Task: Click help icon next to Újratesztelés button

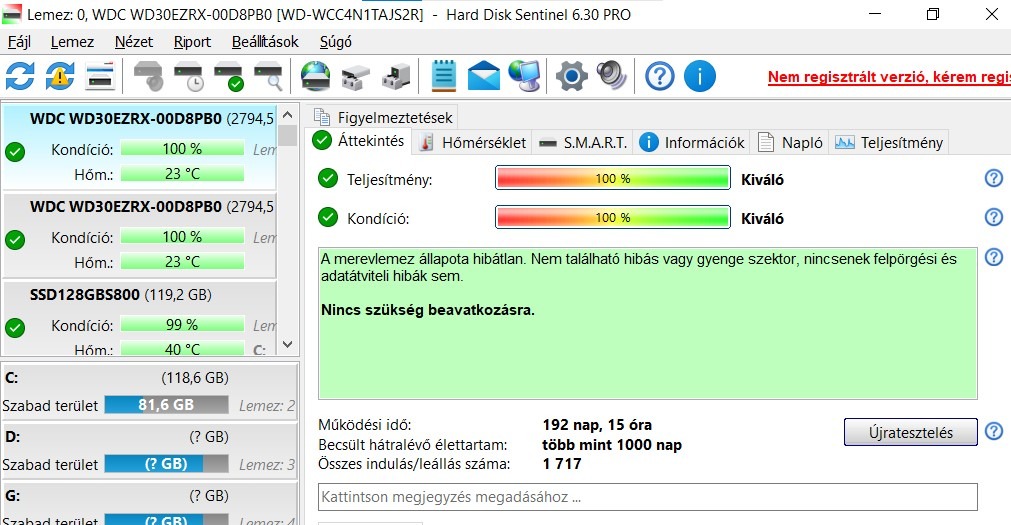Action: [994, 431]
